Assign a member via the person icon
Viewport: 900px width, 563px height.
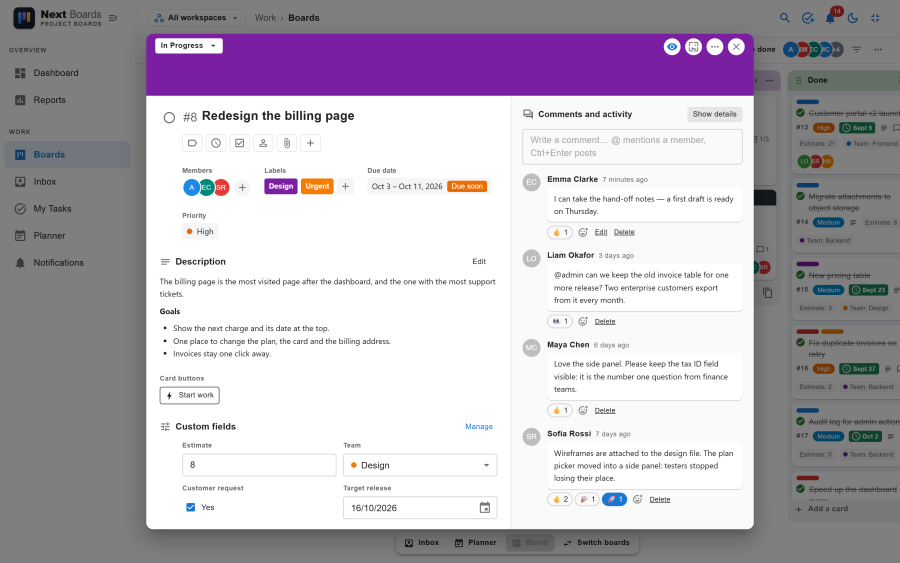click(x=263, y=143)
